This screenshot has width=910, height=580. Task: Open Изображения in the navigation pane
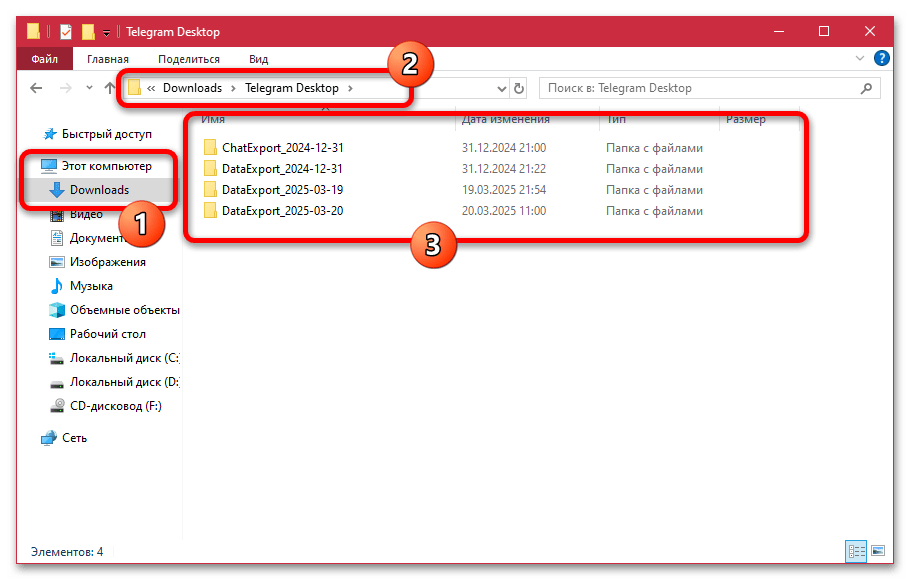[108, 262]
